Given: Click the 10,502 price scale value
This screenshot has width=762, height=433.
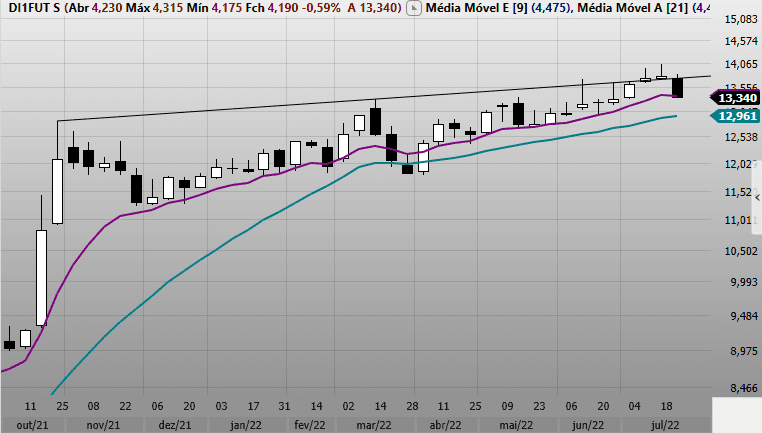Looking at the screenshot, I should pos(741,251).
